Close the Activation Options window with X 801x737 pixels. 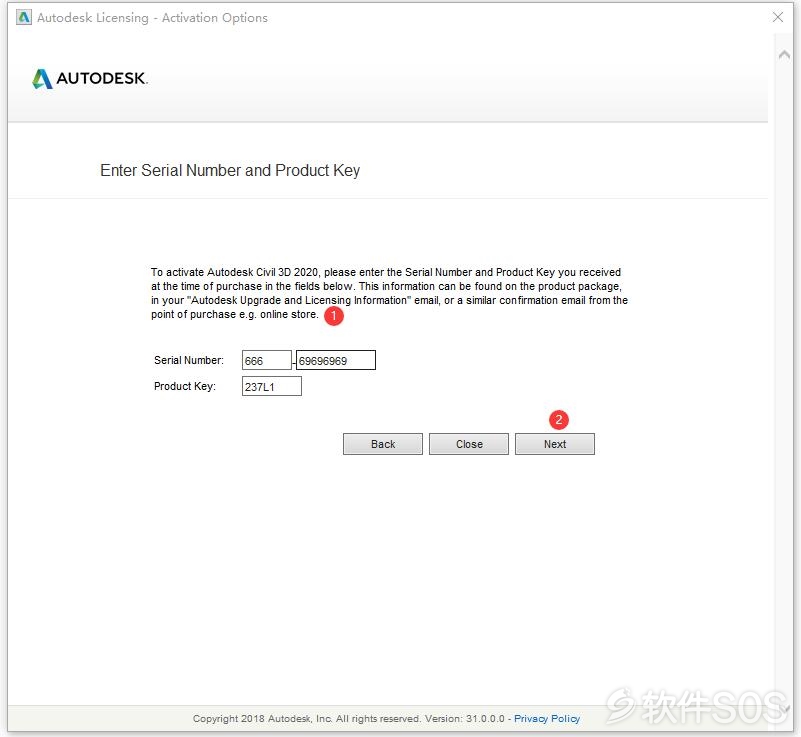click(x=778, y=17)
